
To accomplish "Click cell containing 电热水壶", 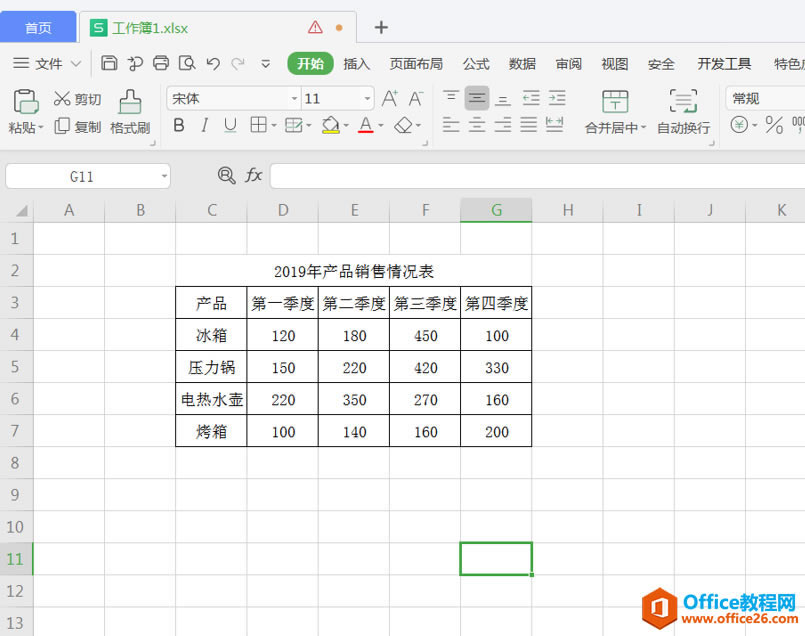I will pos(211,399).
